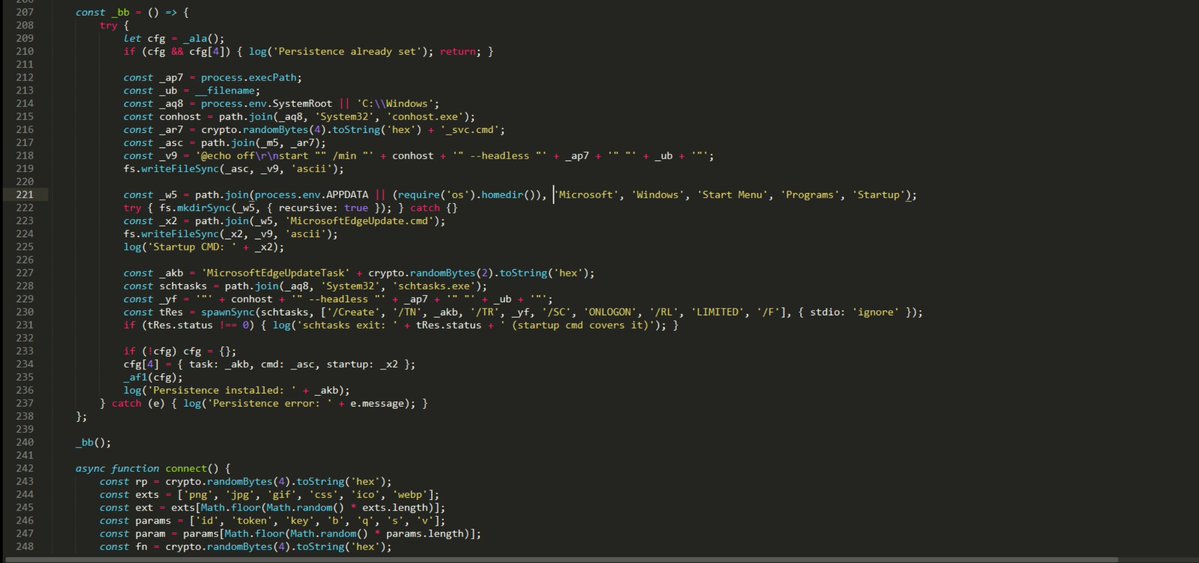The image size is (1199, 563).
Task: Click line number 242 in the gutter
Action: pyautogui.click(x=24, y=468)
